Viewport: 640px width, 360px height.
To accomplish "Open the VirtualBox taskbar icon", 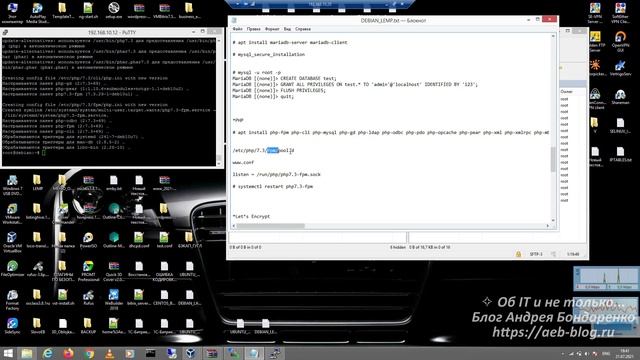I will click(191, 353).
